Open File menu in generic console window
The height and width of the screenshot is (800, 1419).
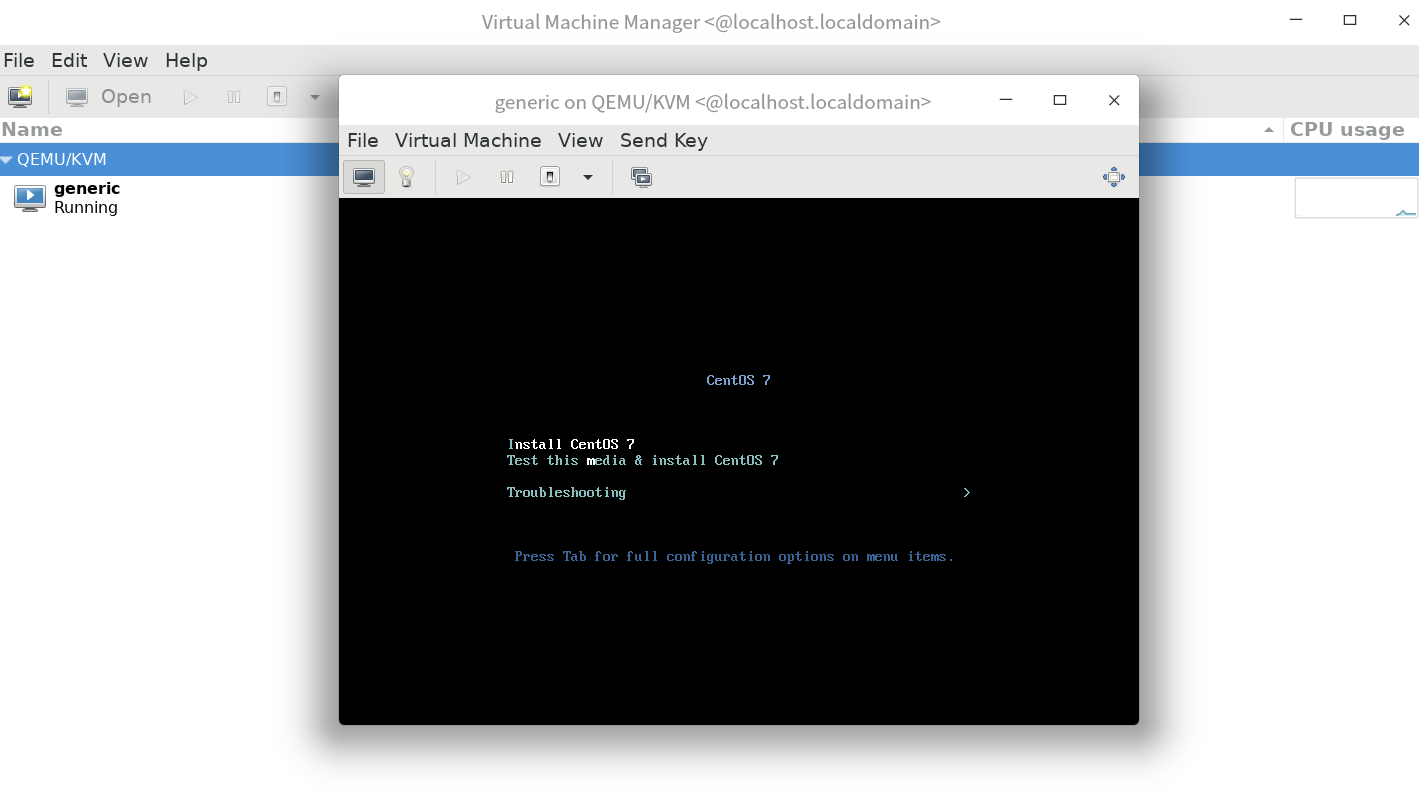(x=363, y=140)
